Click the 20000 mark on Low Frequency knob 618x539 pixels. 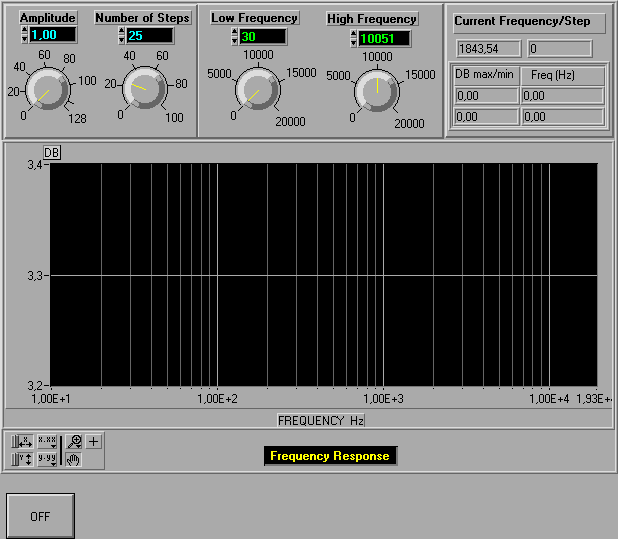coord(290,122)
